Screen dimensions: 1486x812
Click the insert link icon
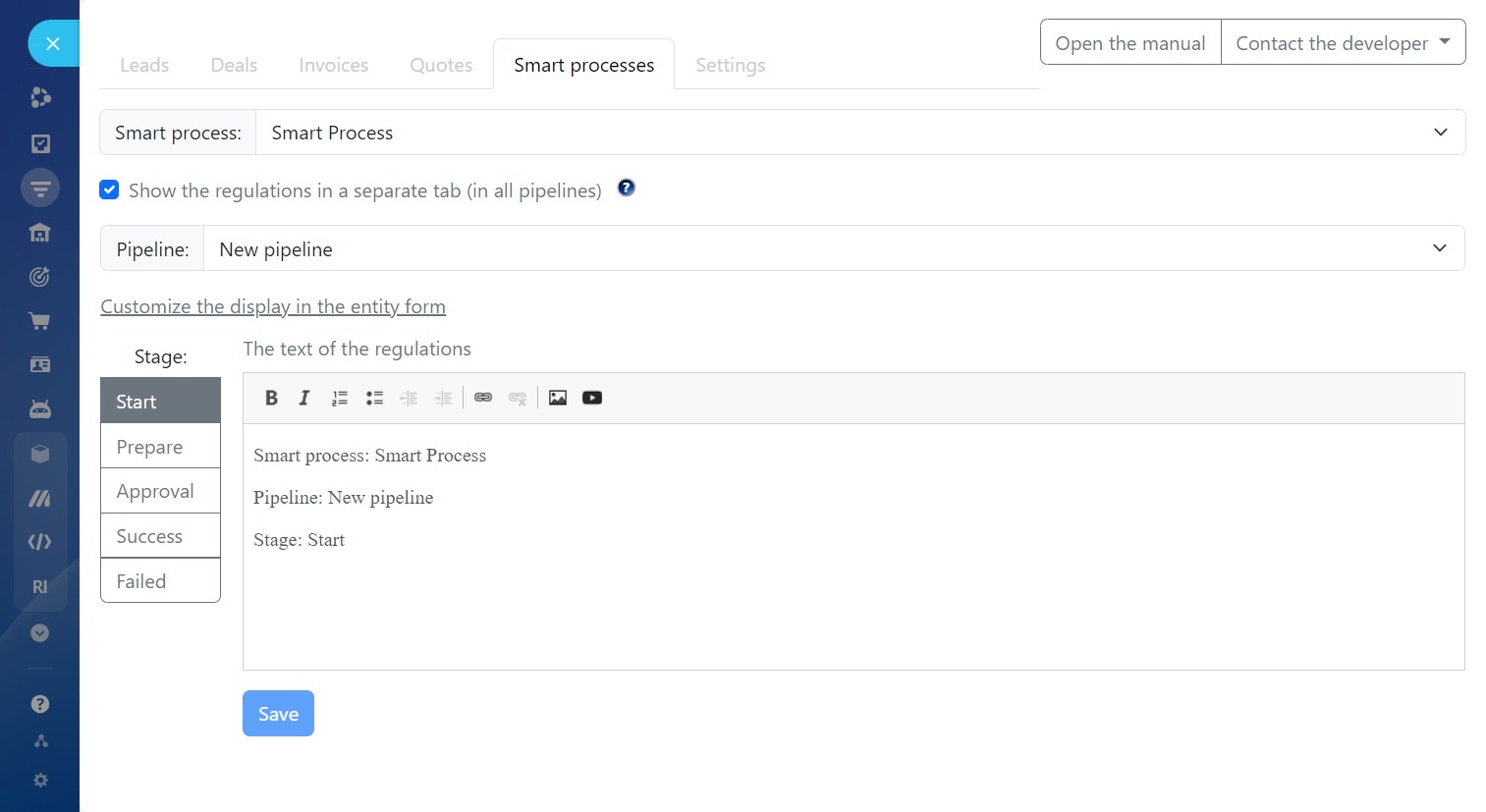pyautogui.click(x=483, y=398)
